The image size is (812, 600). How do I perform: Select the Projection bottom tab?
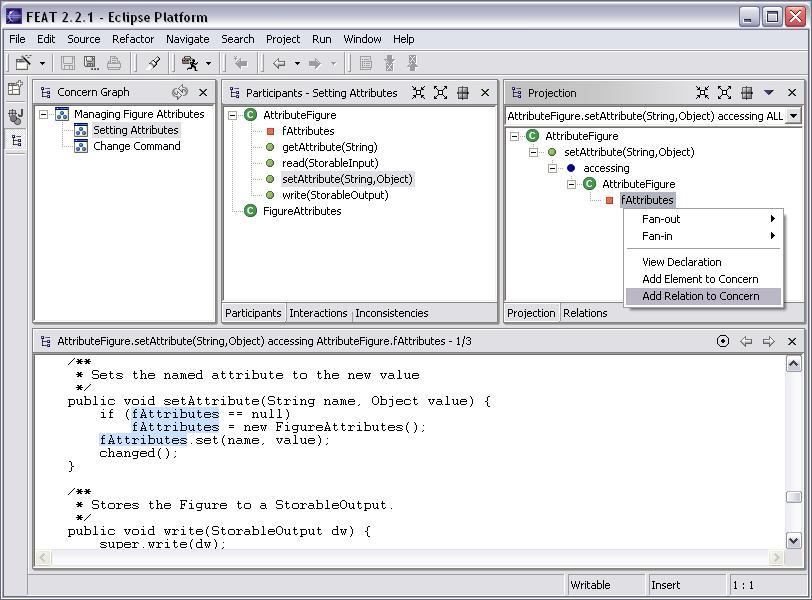tap(531, 313)
